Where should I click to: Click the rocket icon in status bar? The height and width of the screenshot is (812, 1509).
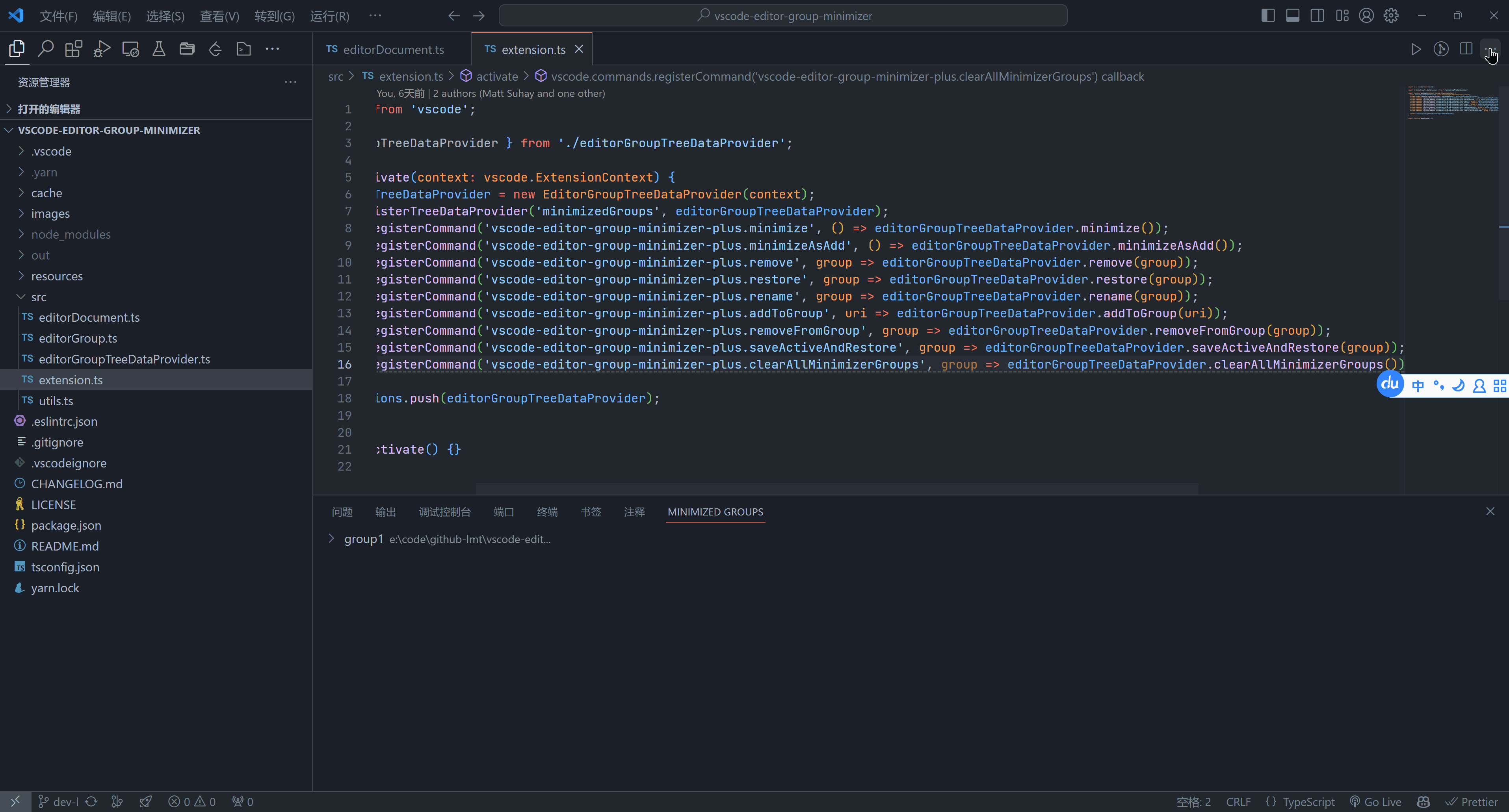pos(146,801)
